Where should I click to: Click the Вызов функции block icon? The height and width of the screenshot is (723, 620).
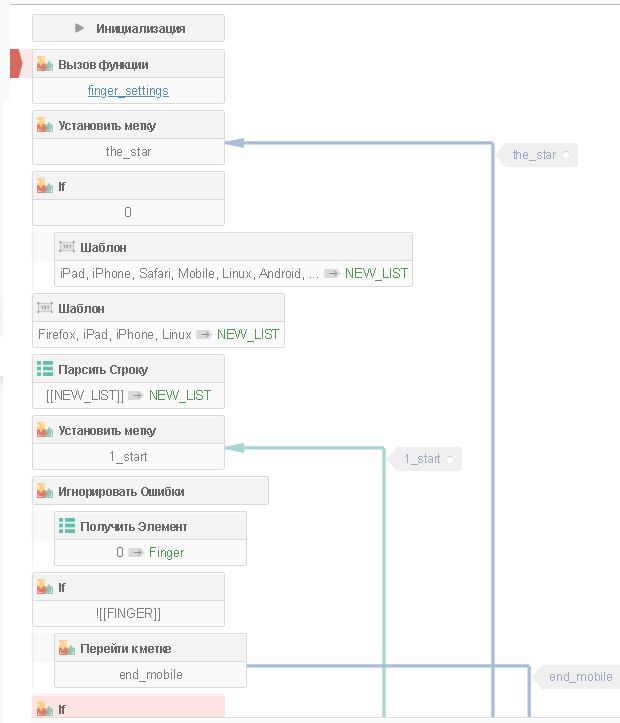click(x=44, y=65)
